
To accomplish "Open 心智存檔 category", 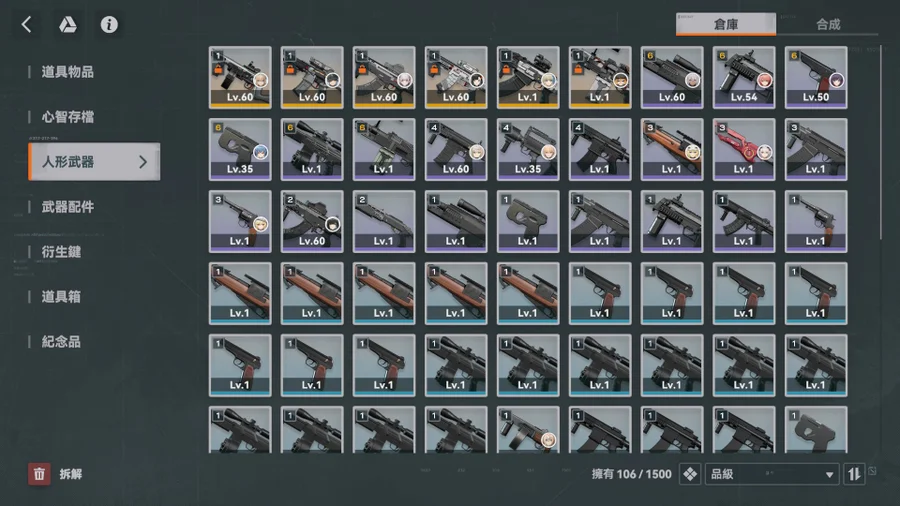I will tap(67, 117).
